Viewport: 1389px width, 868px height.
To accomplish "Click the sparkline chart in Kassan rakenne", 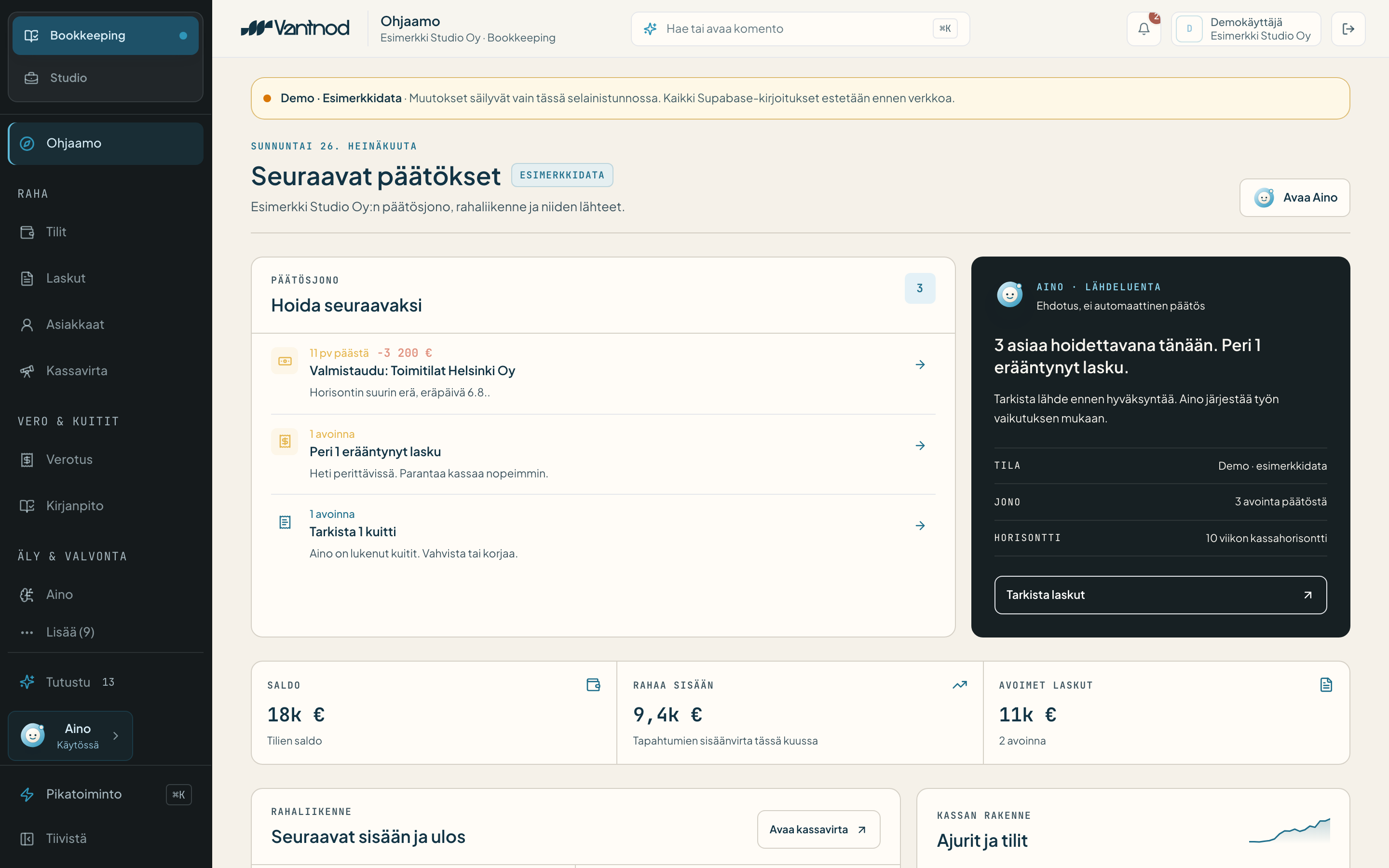I will (x=1289, y=830).
